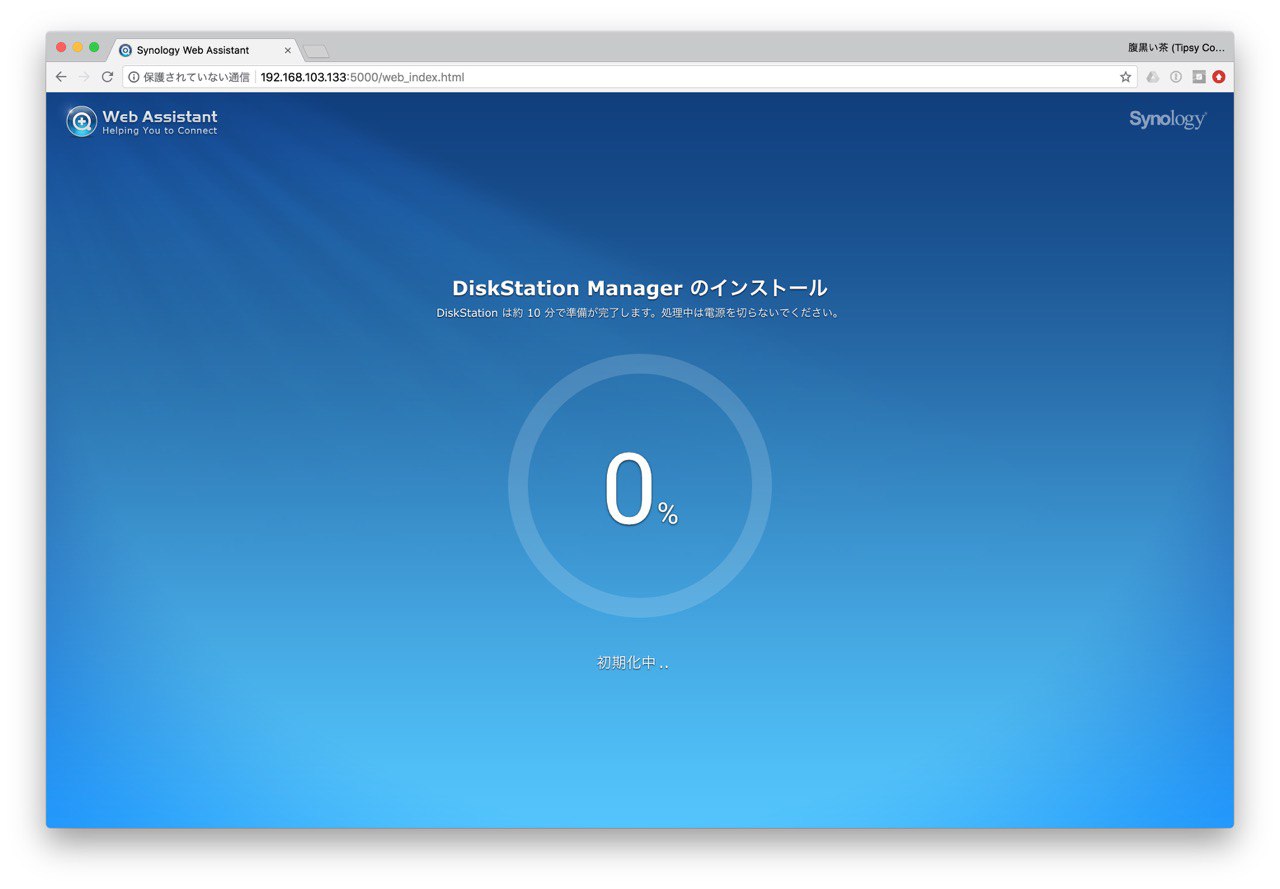Click the browser back arrow
The width and height of the screenshot is (1280, 889).
[61, 77]
